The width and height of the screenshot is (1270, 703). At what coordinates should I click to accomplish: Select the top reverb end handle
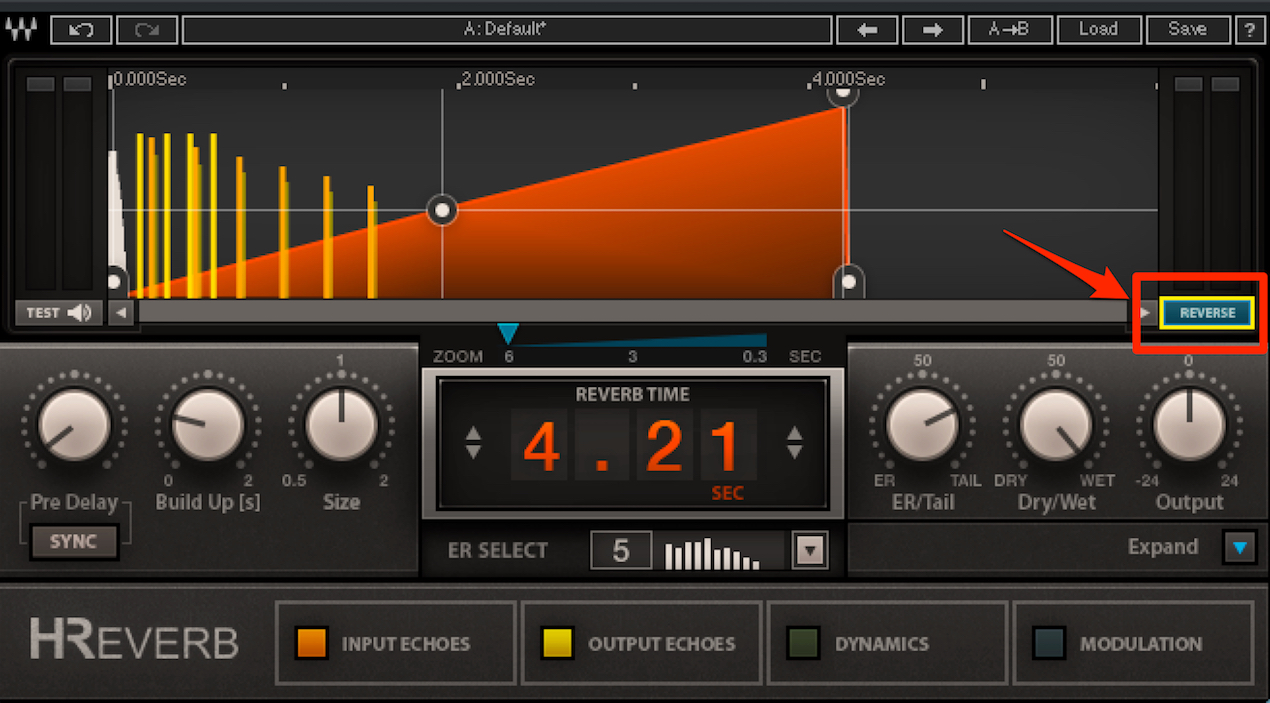click(844, 94)
